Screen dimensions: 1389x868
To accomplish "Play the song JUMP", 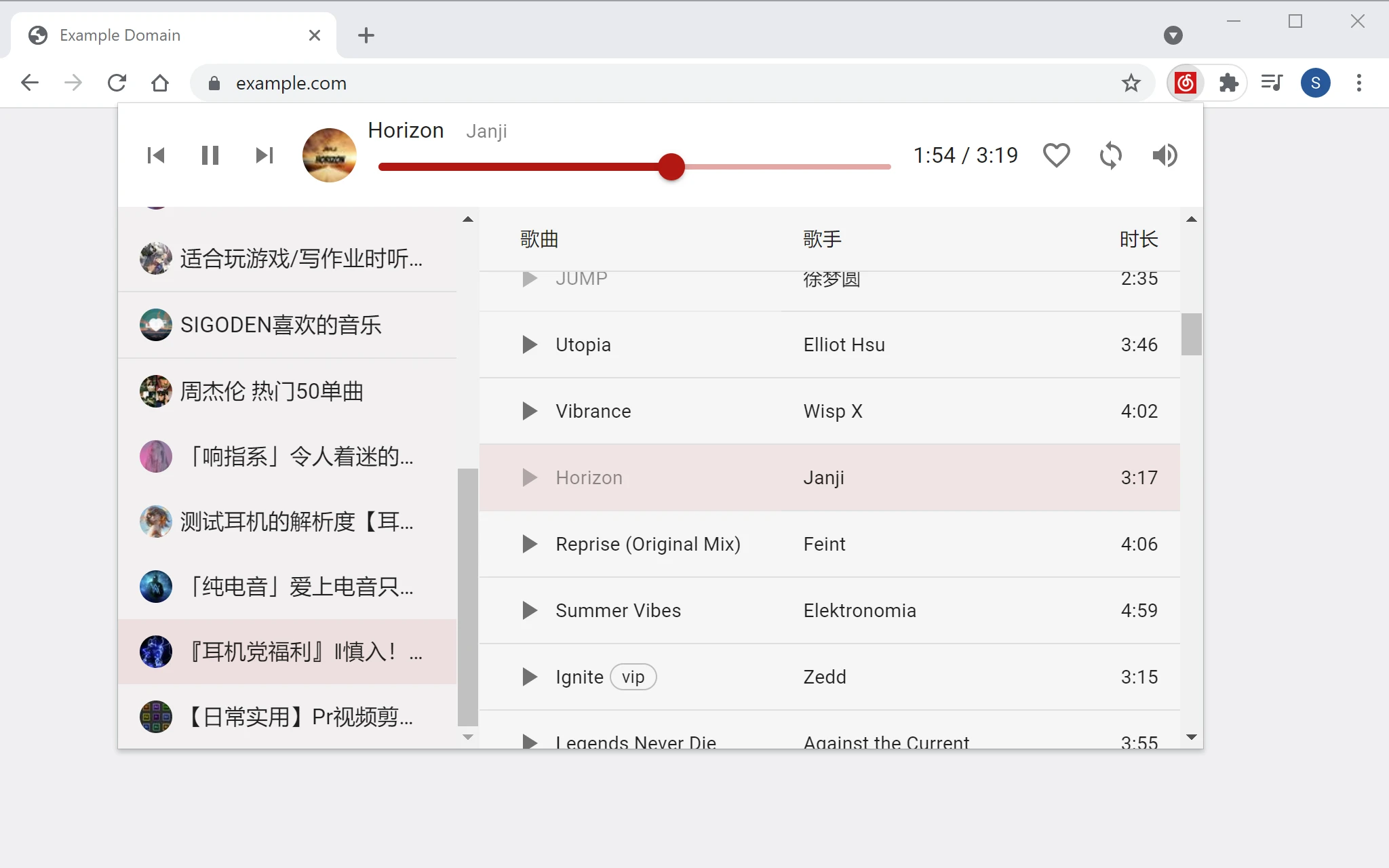I will point(530,279).
